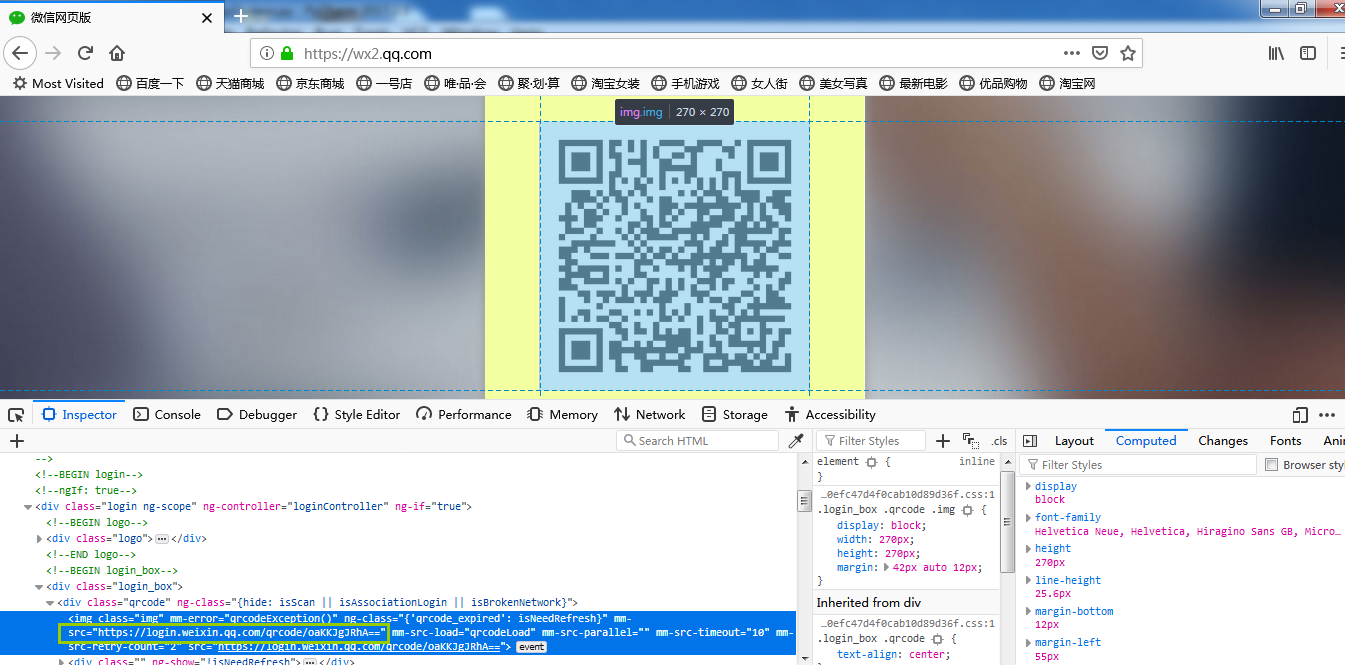Toggle the browser sidebar
Image resolution: width=1345 pixels, height=665 pixels.
point(1308,53)
